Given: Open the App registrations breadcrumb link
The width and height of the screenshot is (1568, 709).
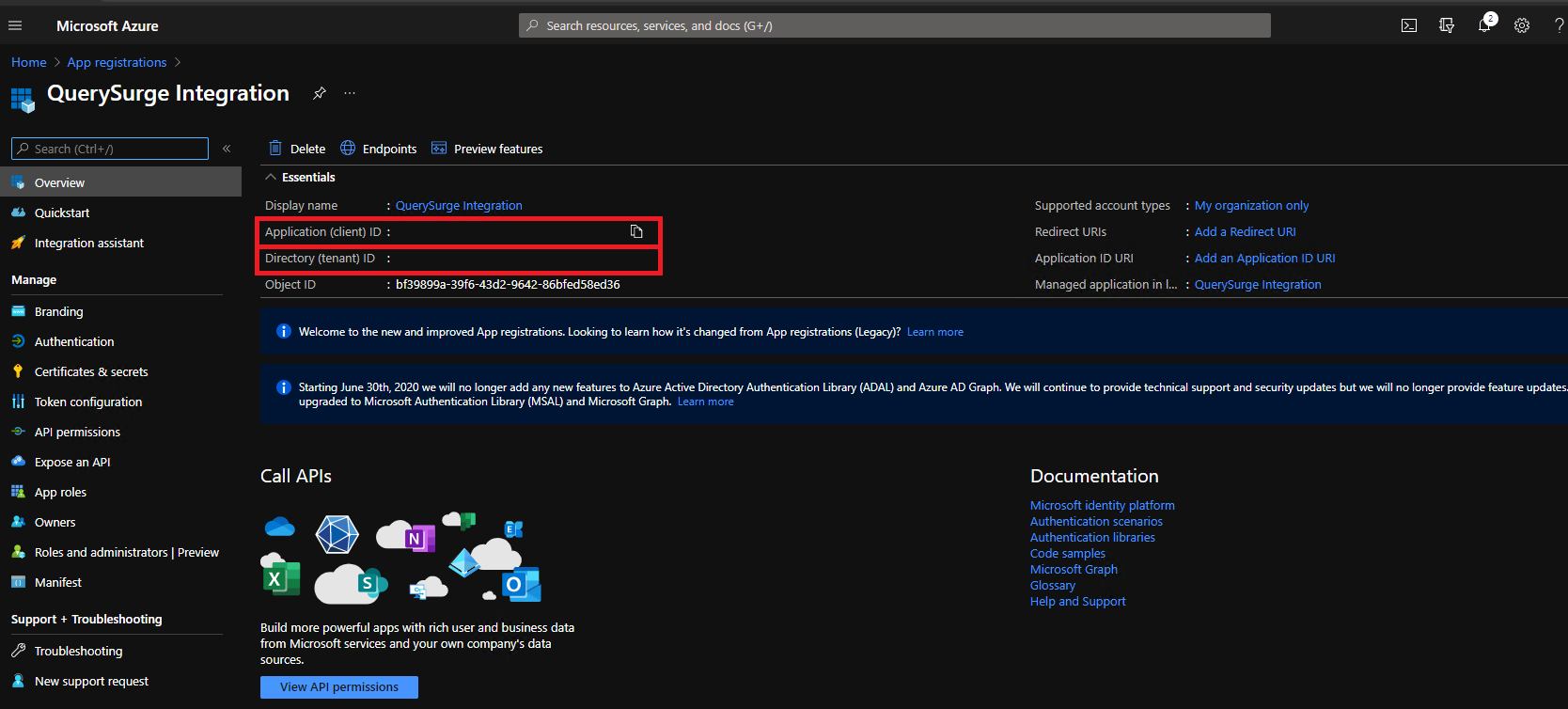Looking at the screenshot, I should point(117,62).
